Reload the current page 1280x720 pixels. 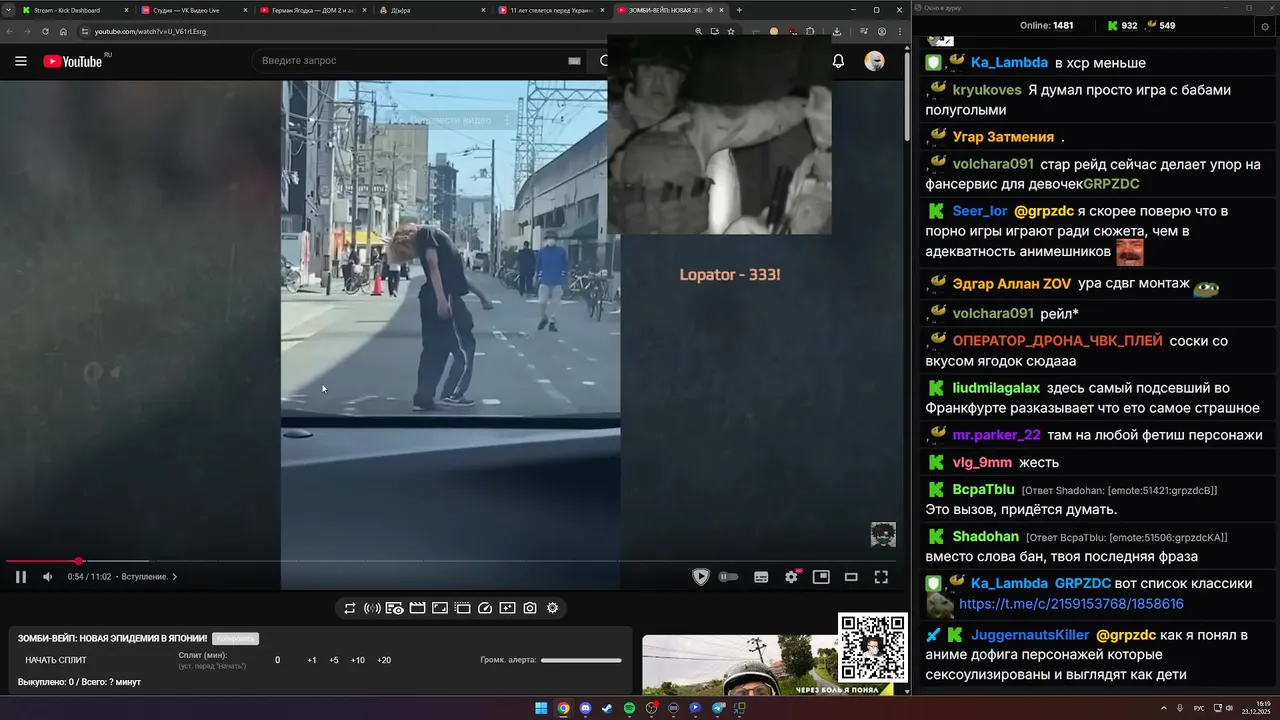(45, 31)
